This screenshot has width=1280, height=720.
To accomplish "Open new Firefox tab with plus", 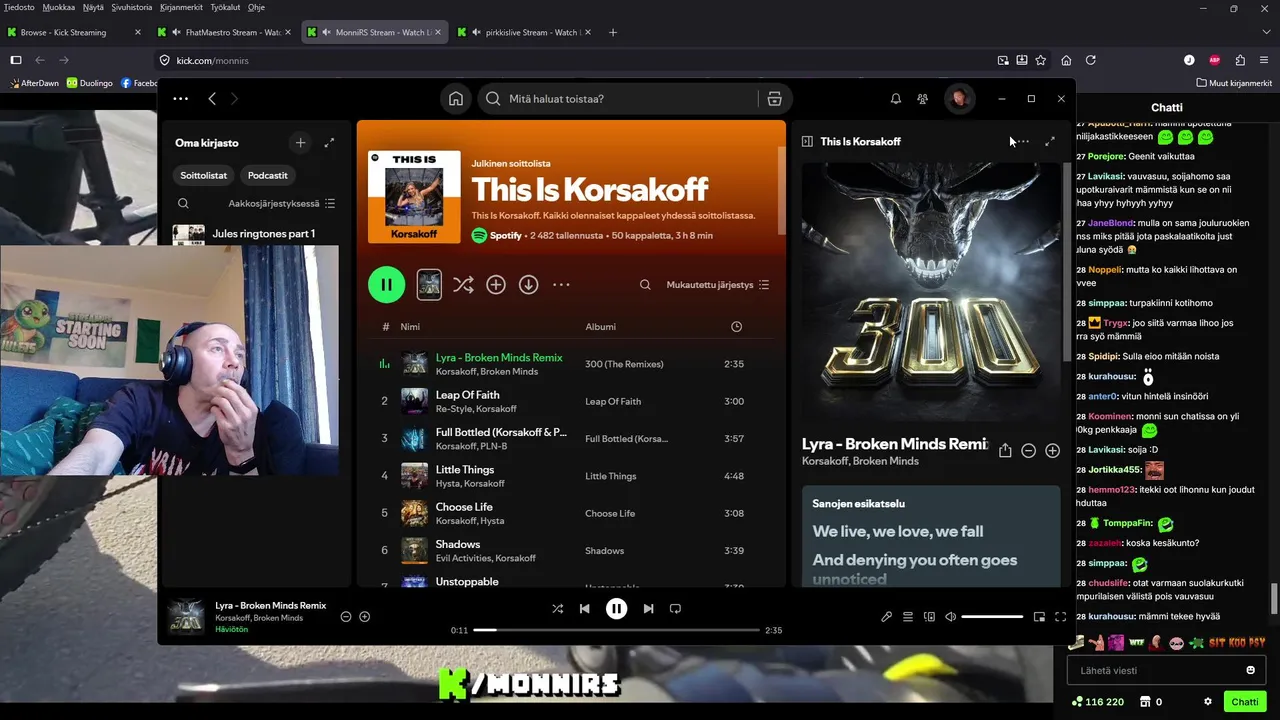I will tap(613, 32).
